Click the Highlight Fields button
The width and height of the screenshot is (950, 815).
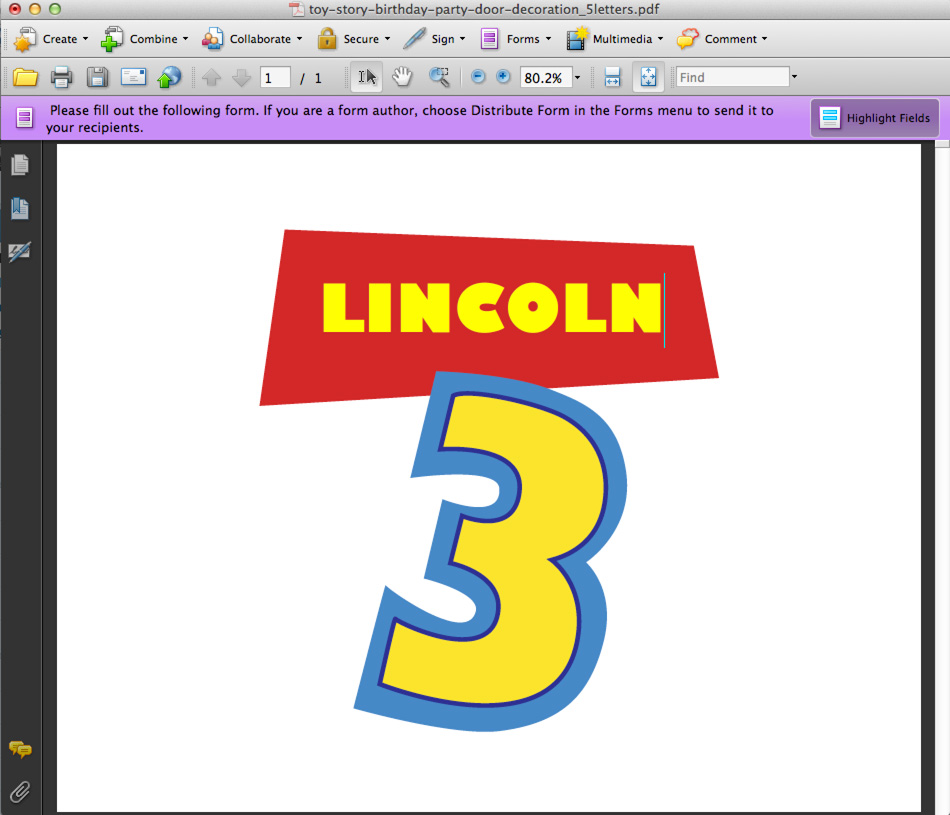[x=875, y=118]
